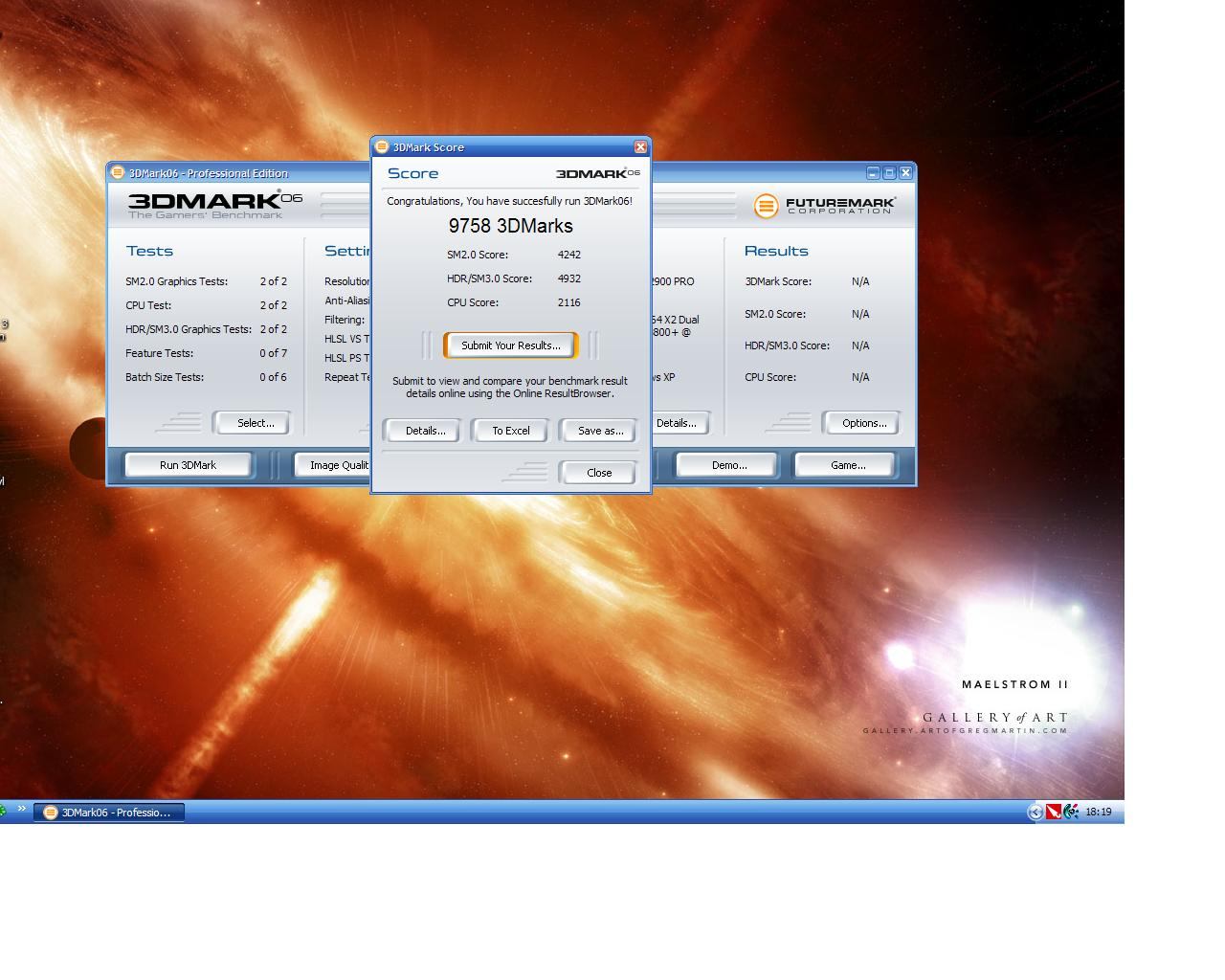Viewport: 1225px width, 980px height.
Task: Click HDR/SM3.0 Score value 4932
Action: [569, 278]
